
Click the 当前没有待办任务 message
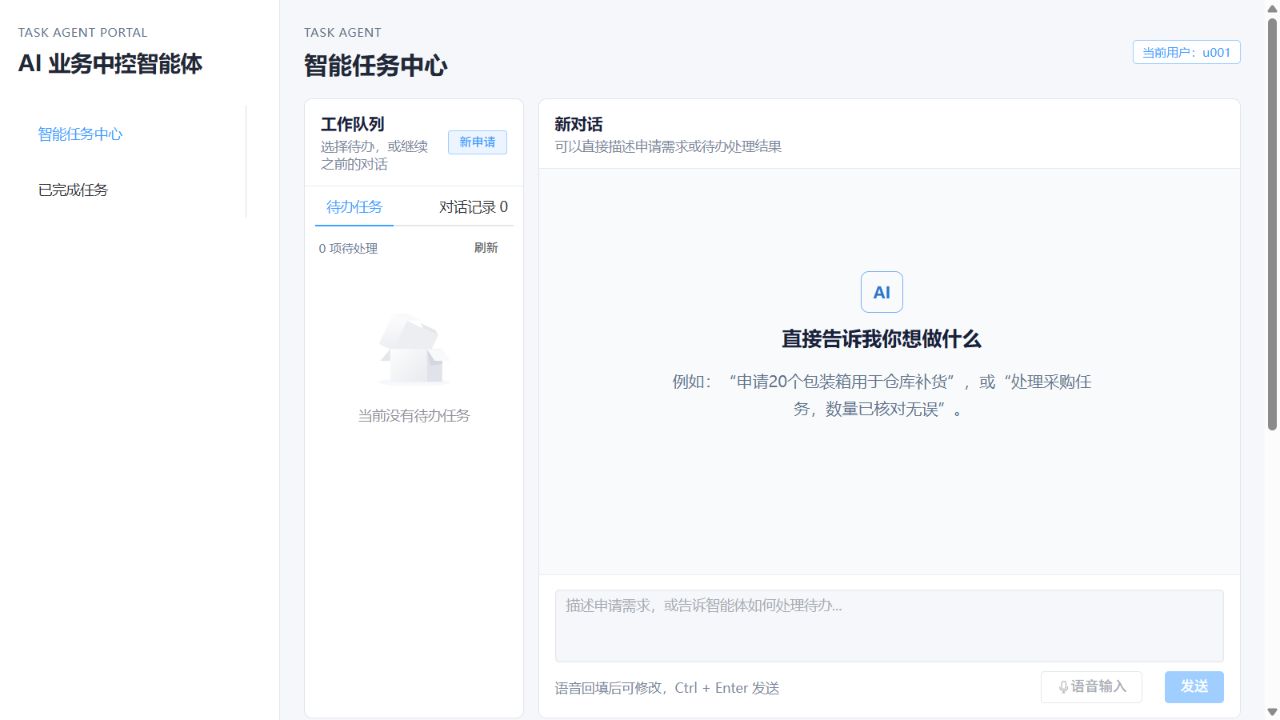coord(414,415)
